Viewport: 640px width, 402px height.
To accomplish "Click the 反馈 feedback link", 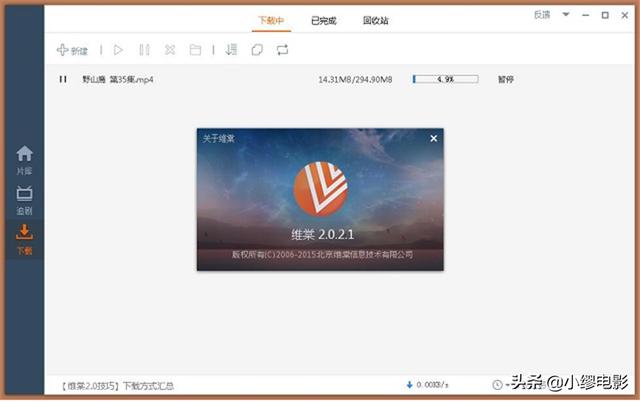I will pos(542,15).
